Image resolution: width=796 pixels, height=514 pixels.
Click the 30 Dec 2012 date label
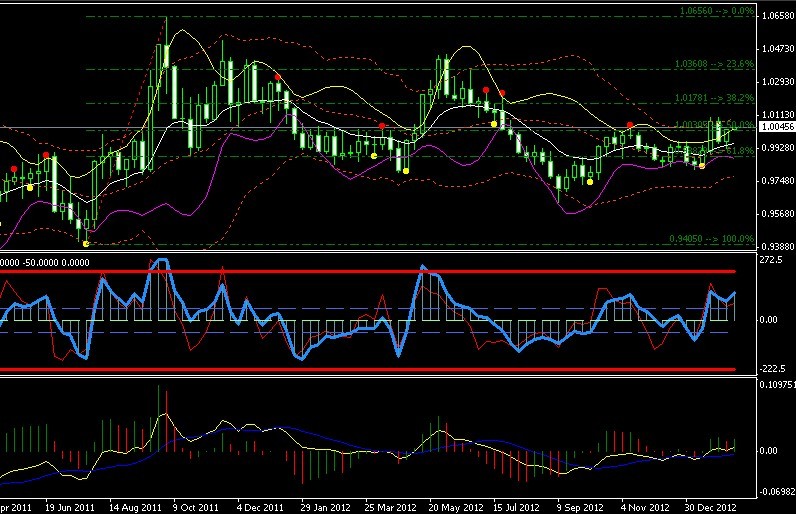[710, 507]
